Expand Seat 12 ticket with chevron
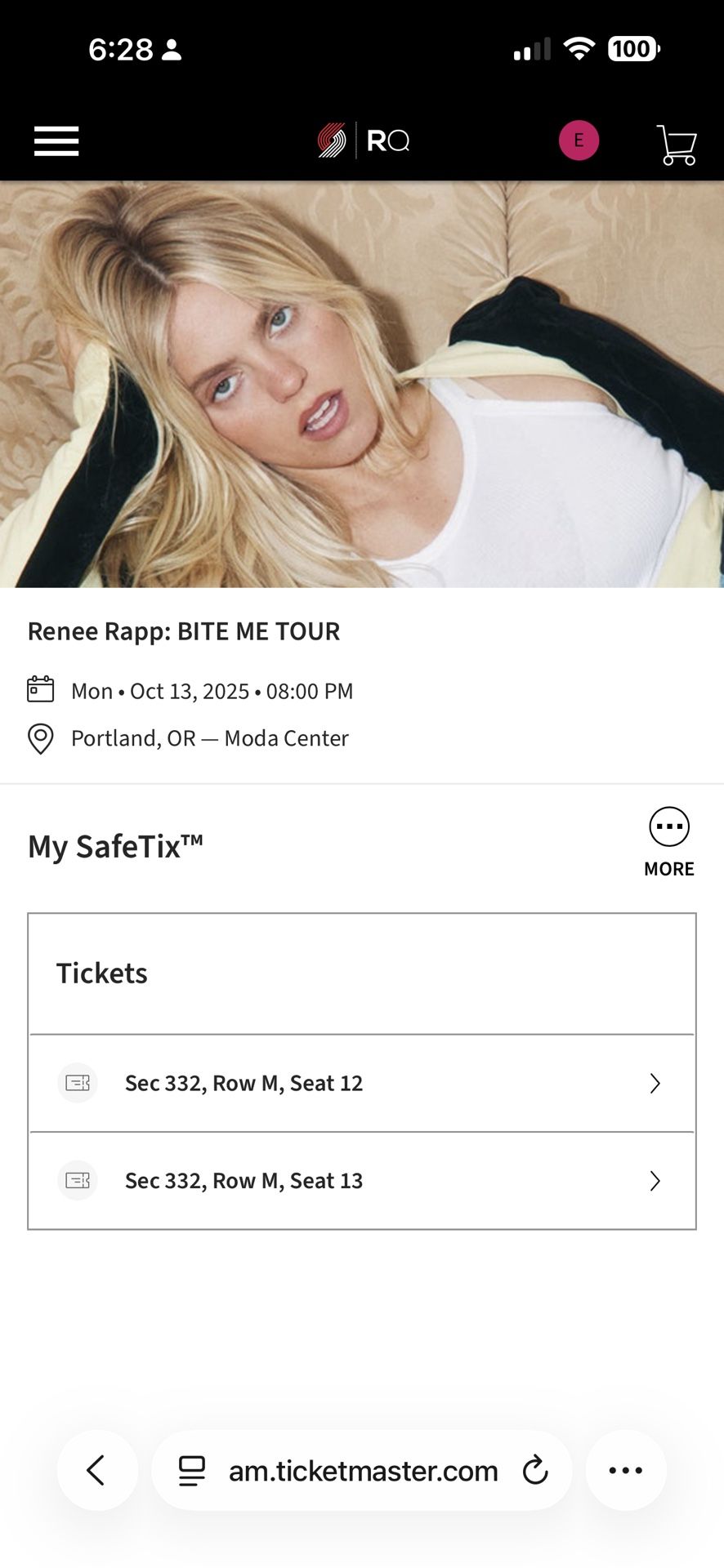Viewport: 724px width, 1568px height. [655, 1084]
